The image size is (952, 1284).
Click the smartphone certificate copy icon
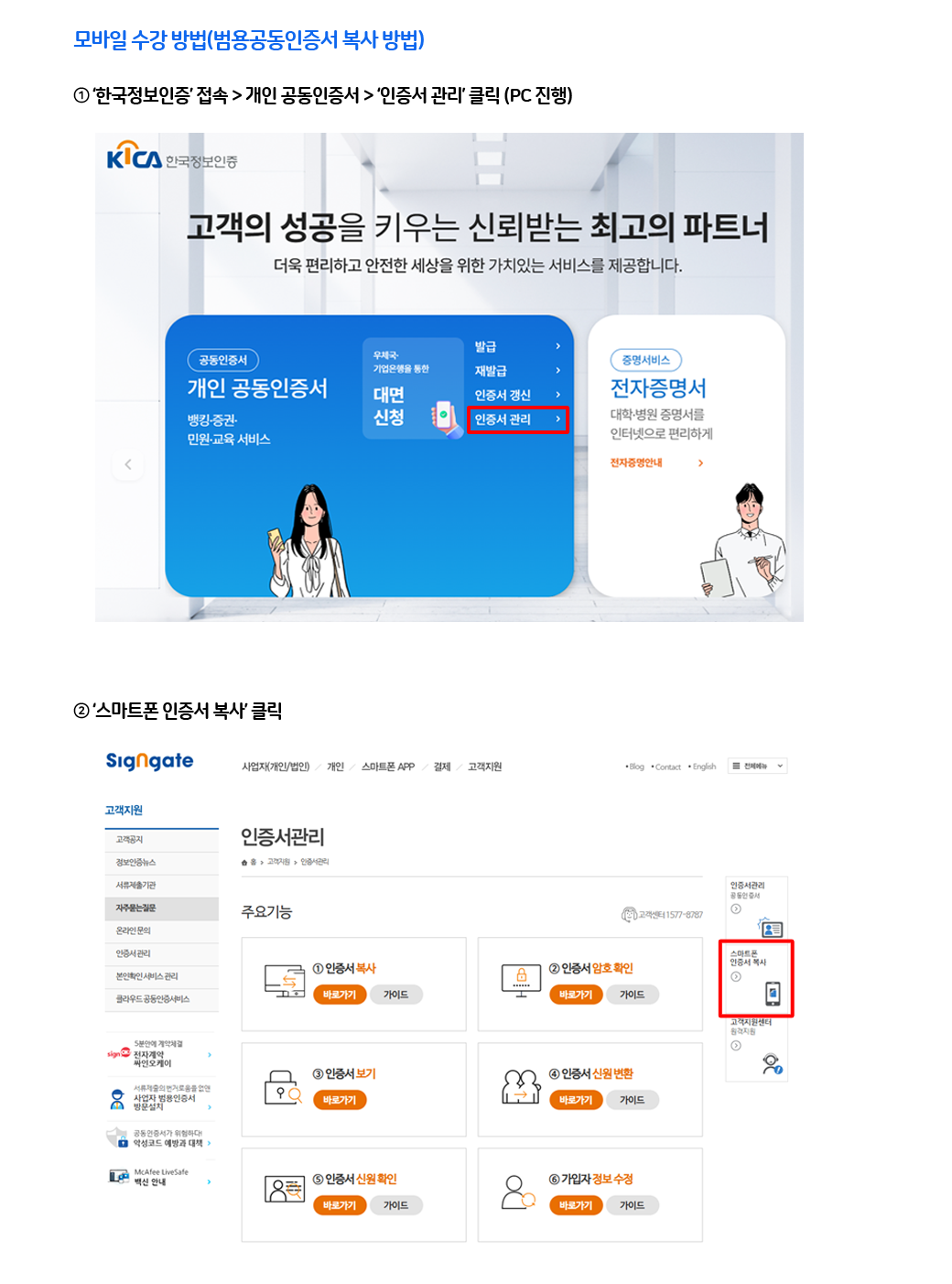tap(773, 993)
